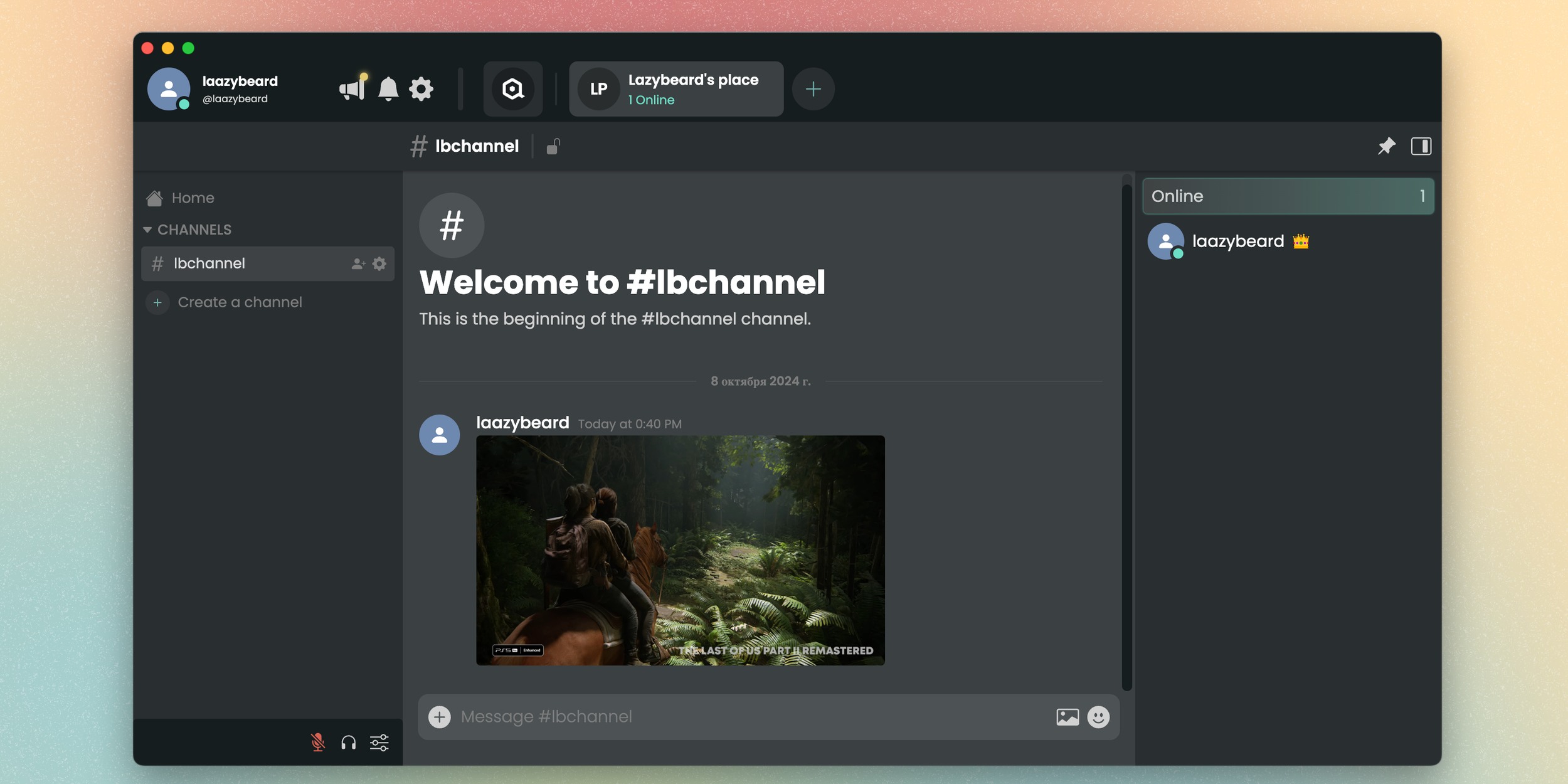Screen dimensions: 1568x784
Task: Open the hexagon explore icon
Action: click(x=512, y=89)
